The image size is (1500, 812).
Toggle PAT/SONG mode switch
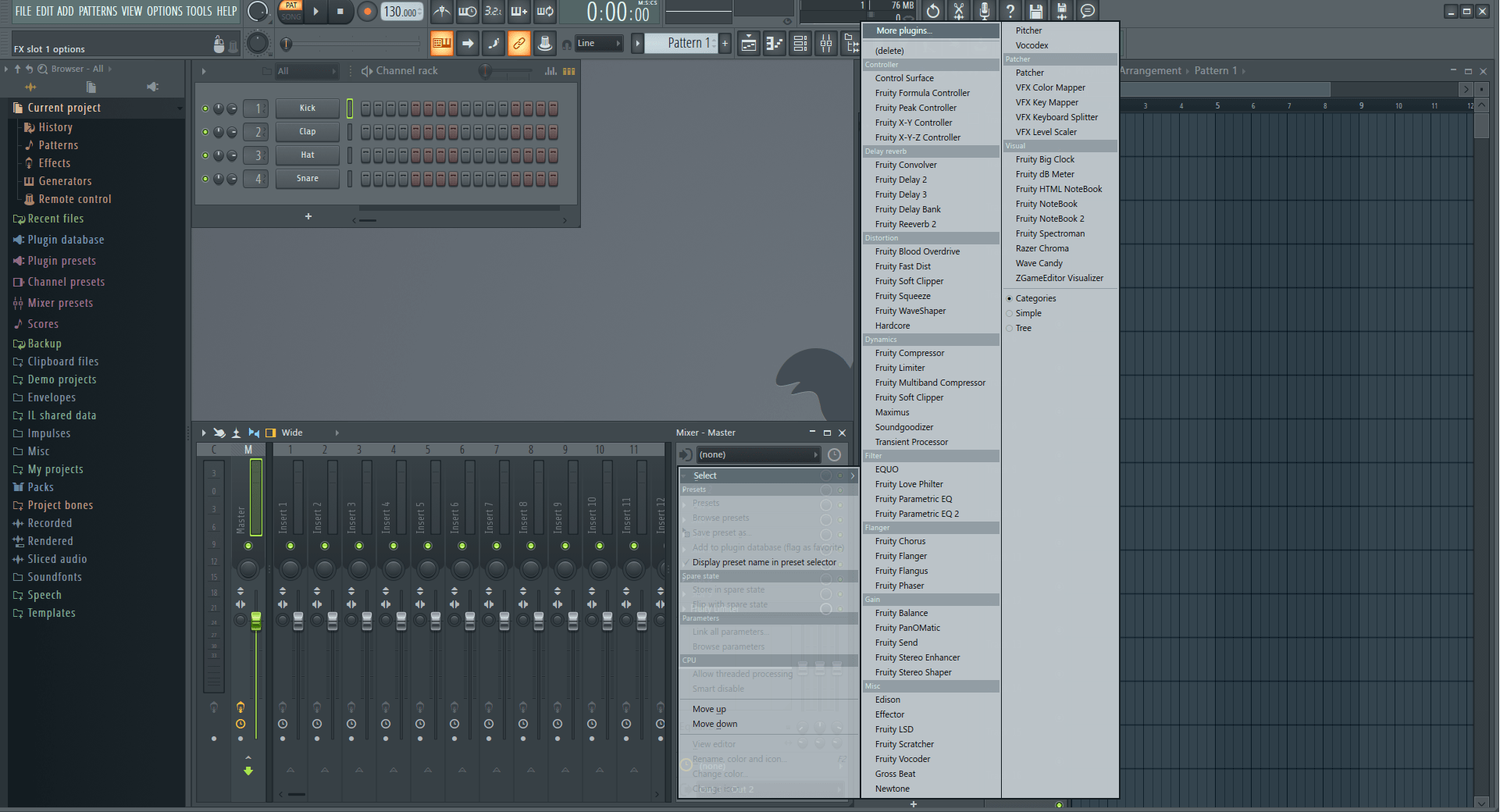[291, 11]
